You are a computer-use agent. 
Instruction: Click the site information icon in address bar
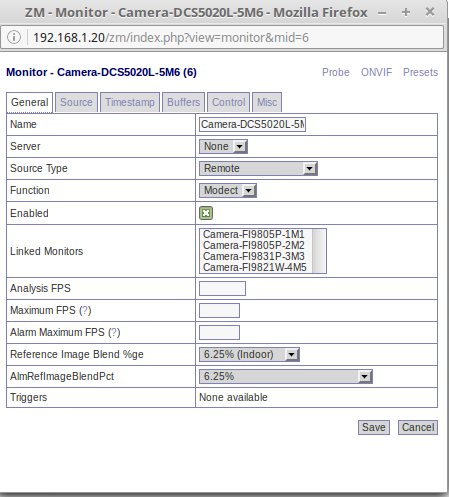[x=14, y=37]
